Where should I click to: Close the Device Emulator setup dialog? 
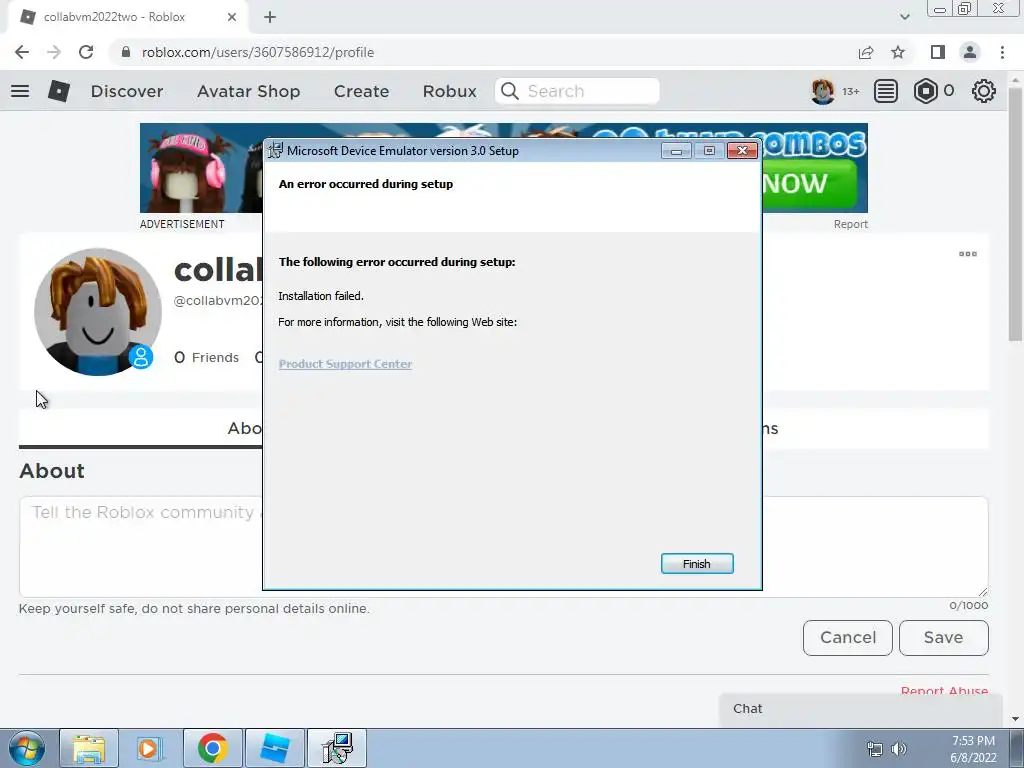pyautogui.click(x=742, y=151)
